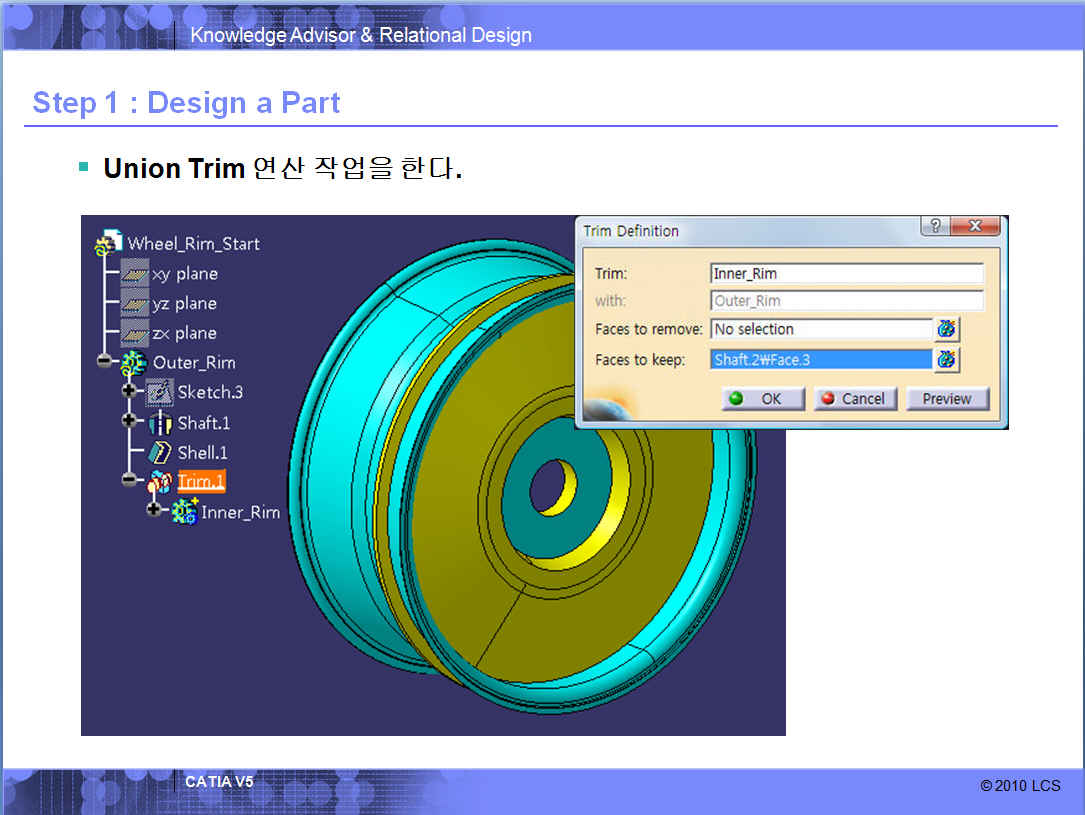Select the Sketch.3 icon in tree
The height and width of the screenshot is (815, 1085).
159,392
